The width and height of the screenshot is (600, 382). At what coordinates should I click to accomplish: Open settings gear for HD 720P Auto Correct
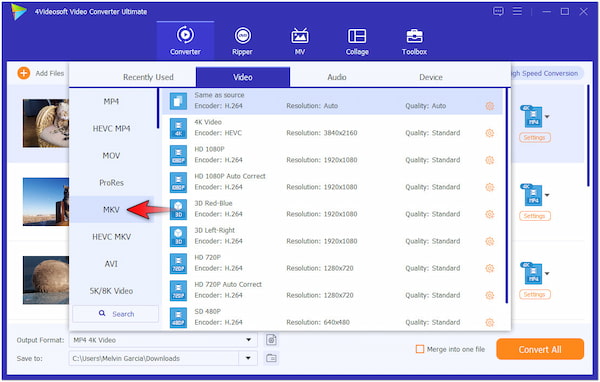(489, 295)
